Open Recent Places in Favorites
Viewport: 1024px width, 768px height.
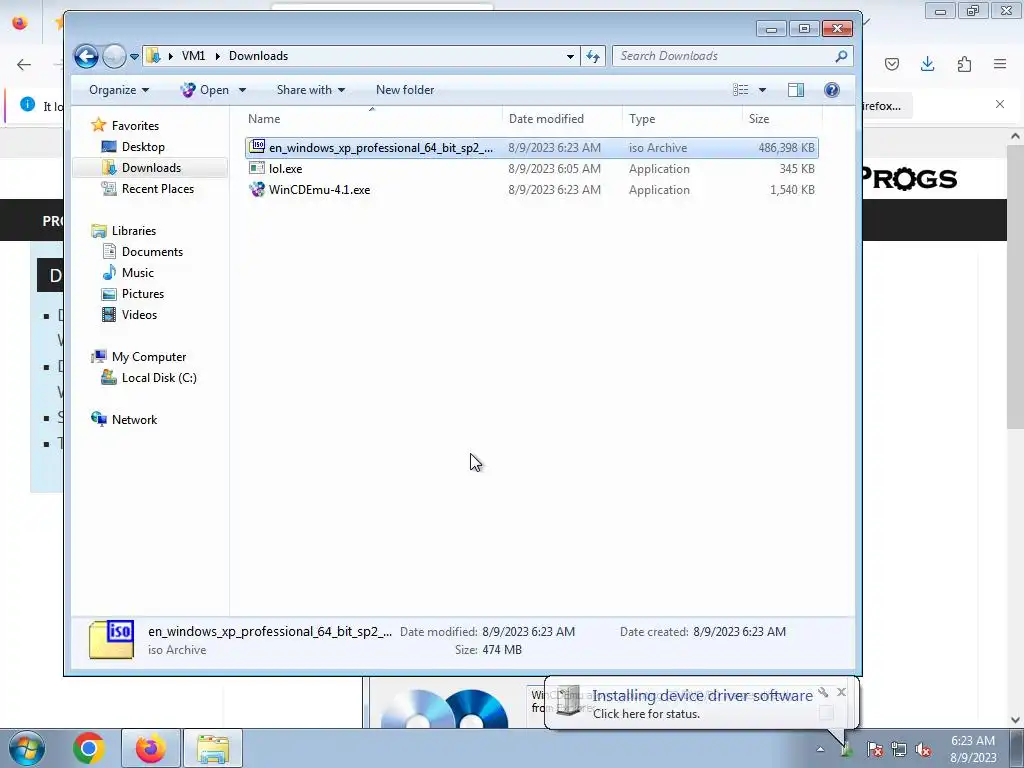click(157, 189)
